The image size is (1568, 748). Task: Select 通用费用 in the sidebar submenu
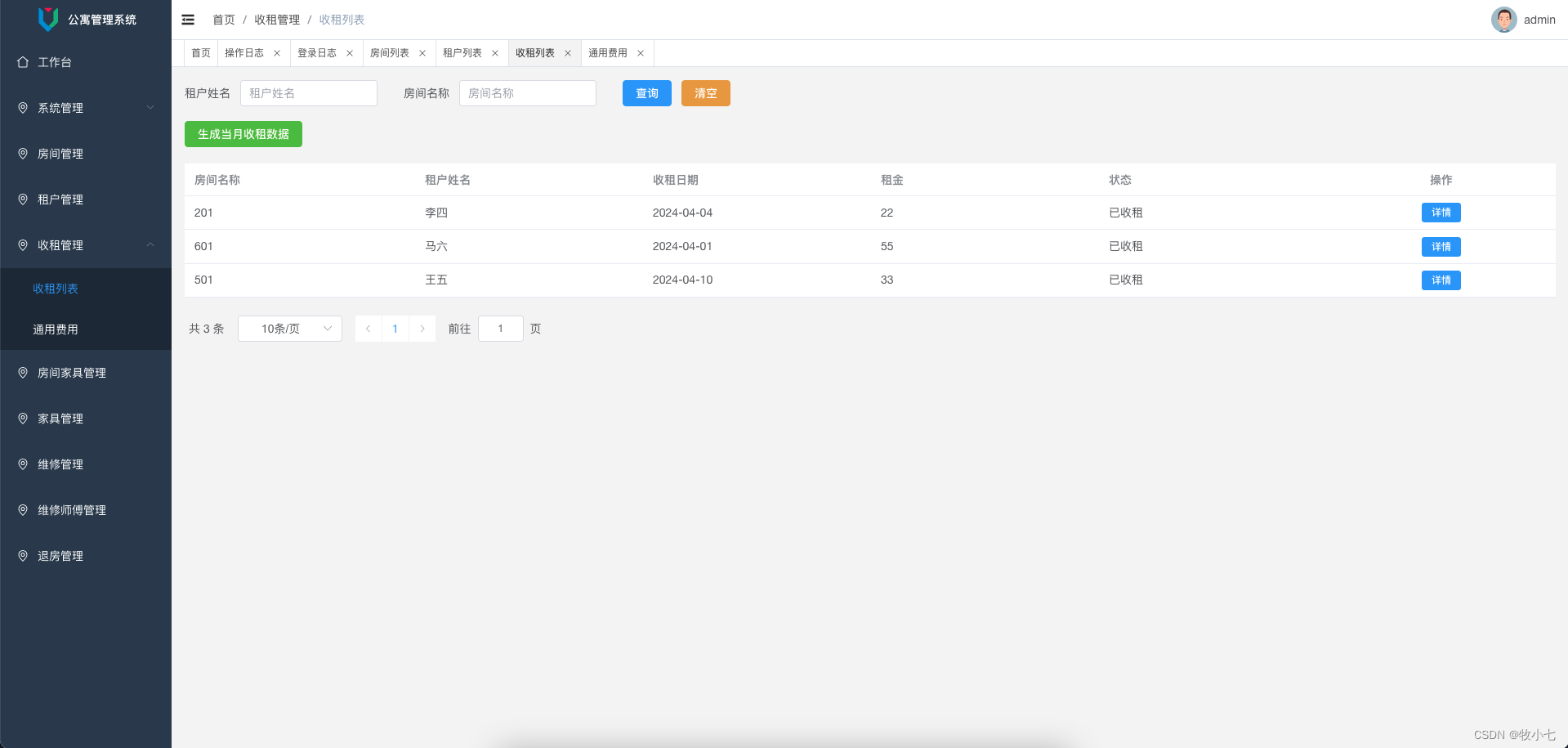[86, 329]
